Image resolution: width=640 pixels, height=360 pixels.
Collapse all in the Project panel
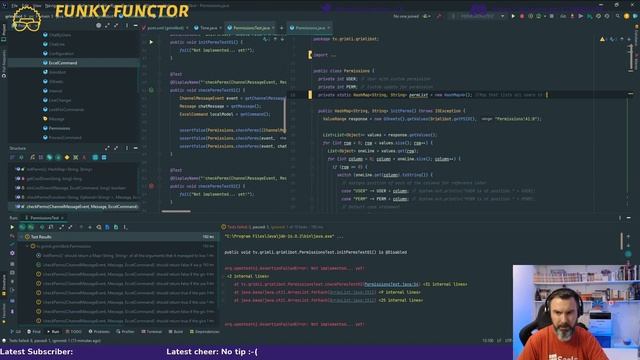click(116, 25)
